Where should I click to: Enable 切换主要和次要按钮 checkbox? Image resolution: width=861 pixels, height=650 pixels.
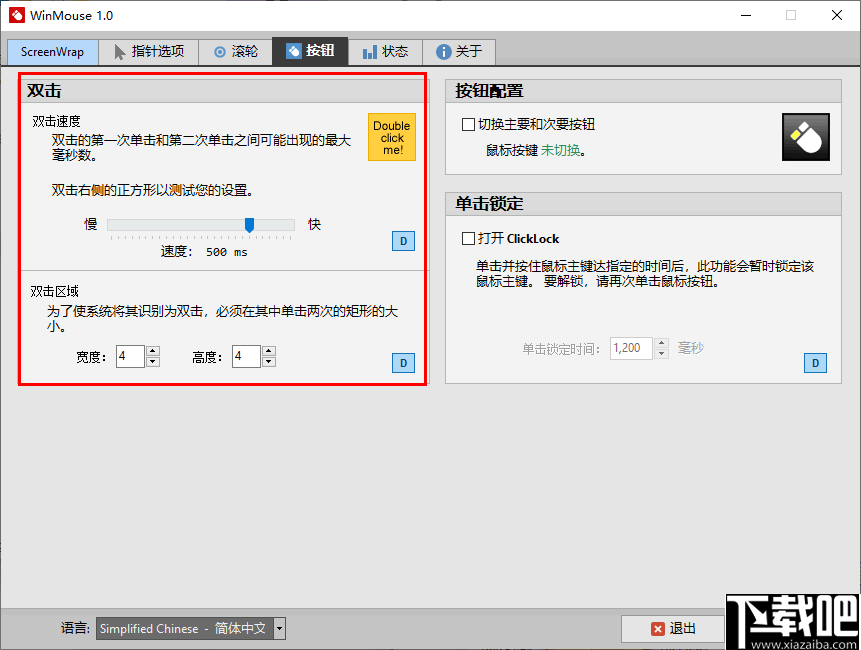tap(467, 123)
